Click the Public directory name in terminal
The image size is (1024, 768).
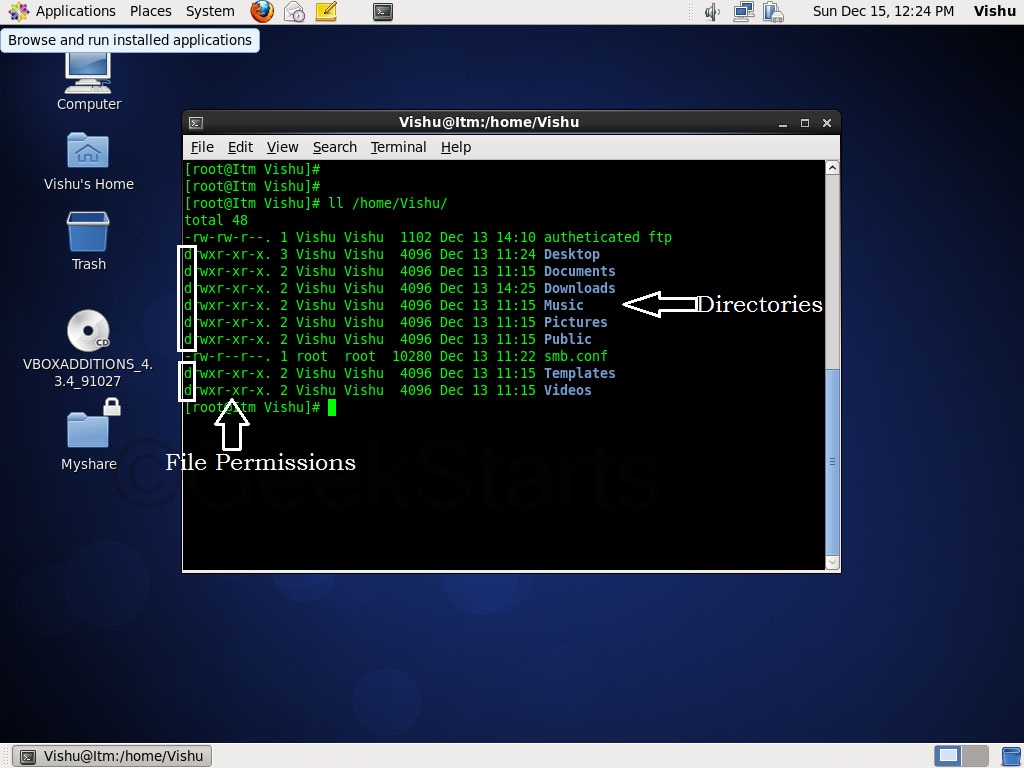pyautogui.click(x=568, y=340)
